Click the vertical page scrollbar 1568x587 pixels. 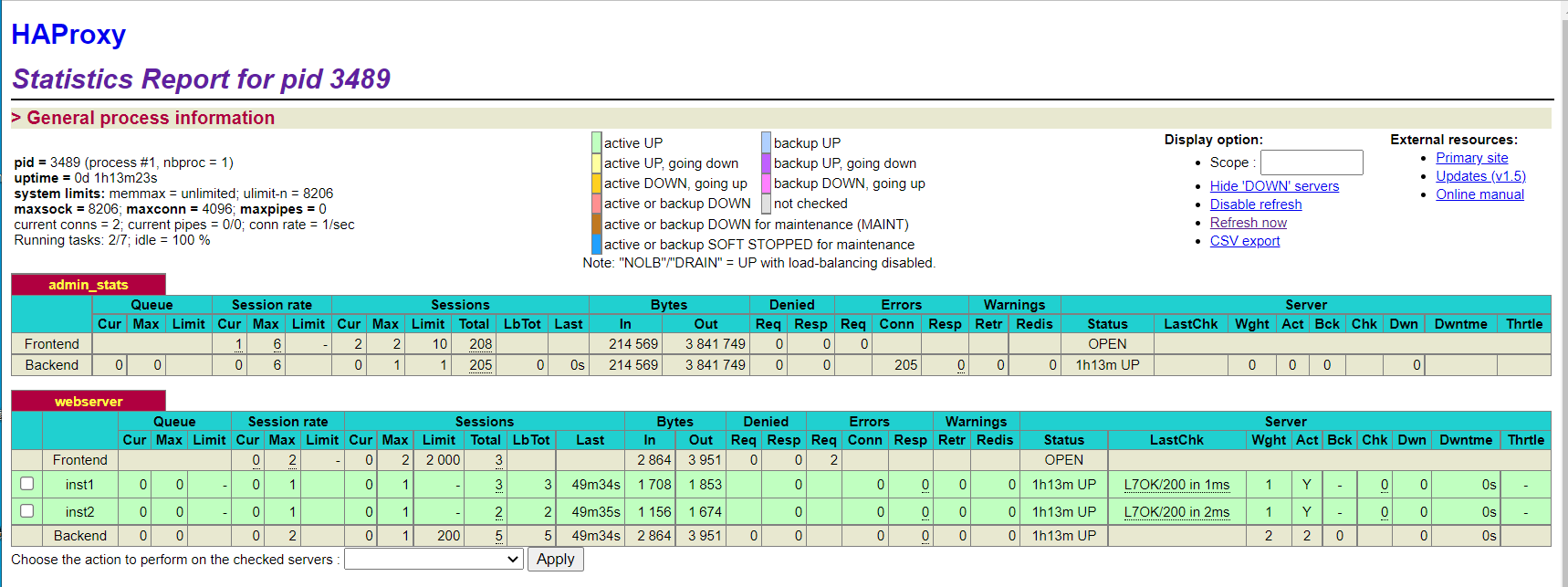click(1563, 293)
